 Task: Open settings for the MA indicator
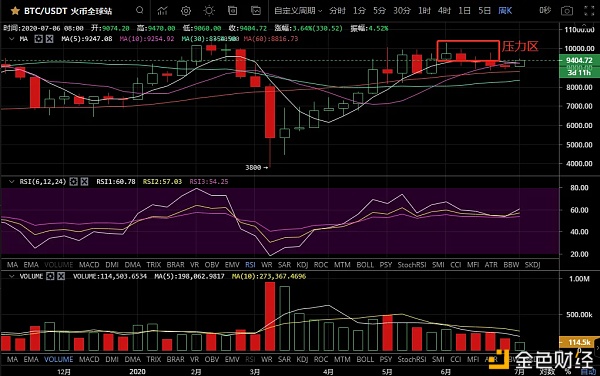click(x=38, y=39)
